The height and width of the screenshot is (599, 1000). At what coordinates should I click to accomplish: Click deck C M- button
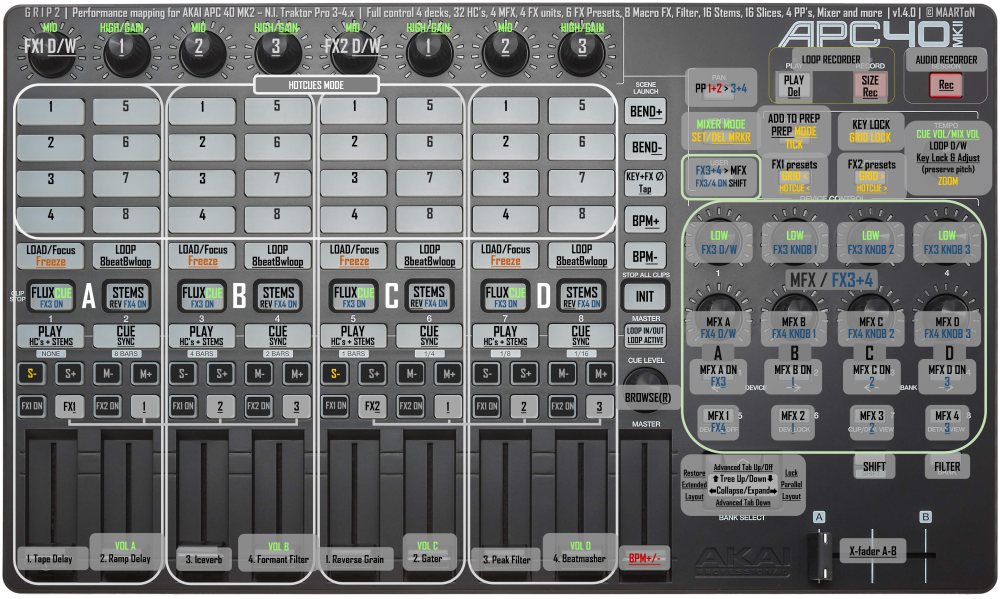(411, 374)
